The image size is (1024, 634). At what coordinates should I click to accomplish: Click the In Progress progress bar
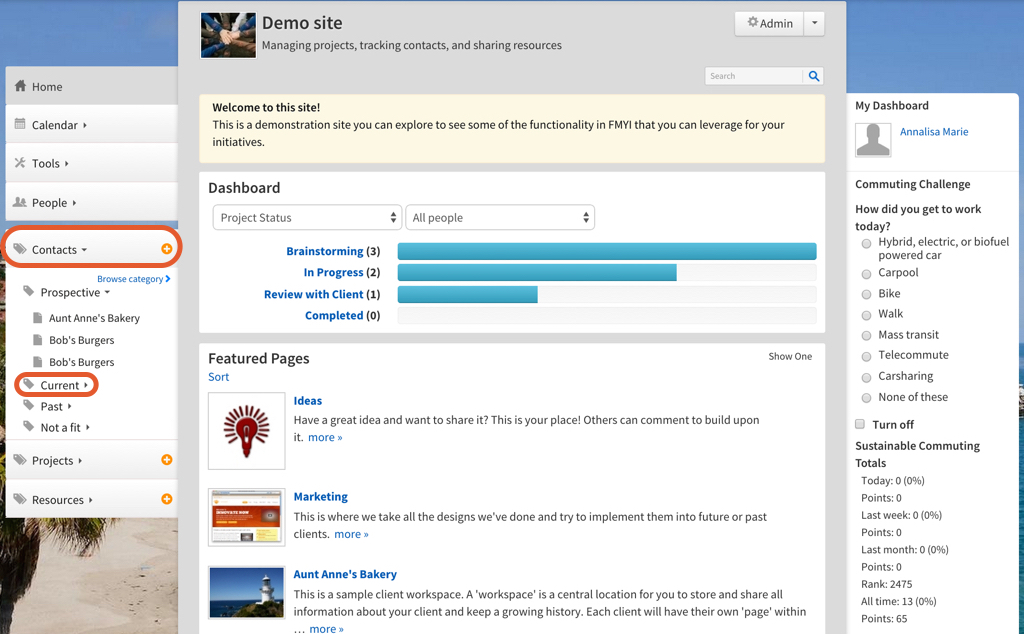[538, 273]
